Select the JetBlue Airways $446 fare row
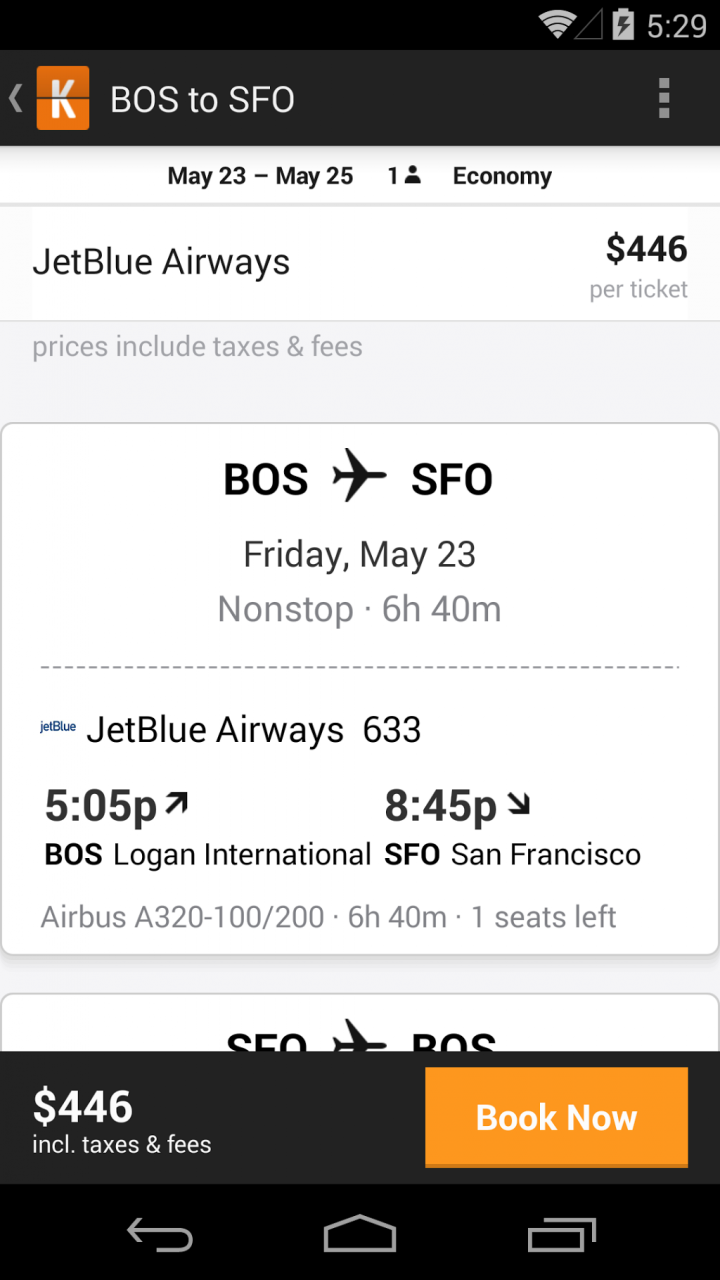The width and height of the screenshot is (720, 1280). coord(360,264)
